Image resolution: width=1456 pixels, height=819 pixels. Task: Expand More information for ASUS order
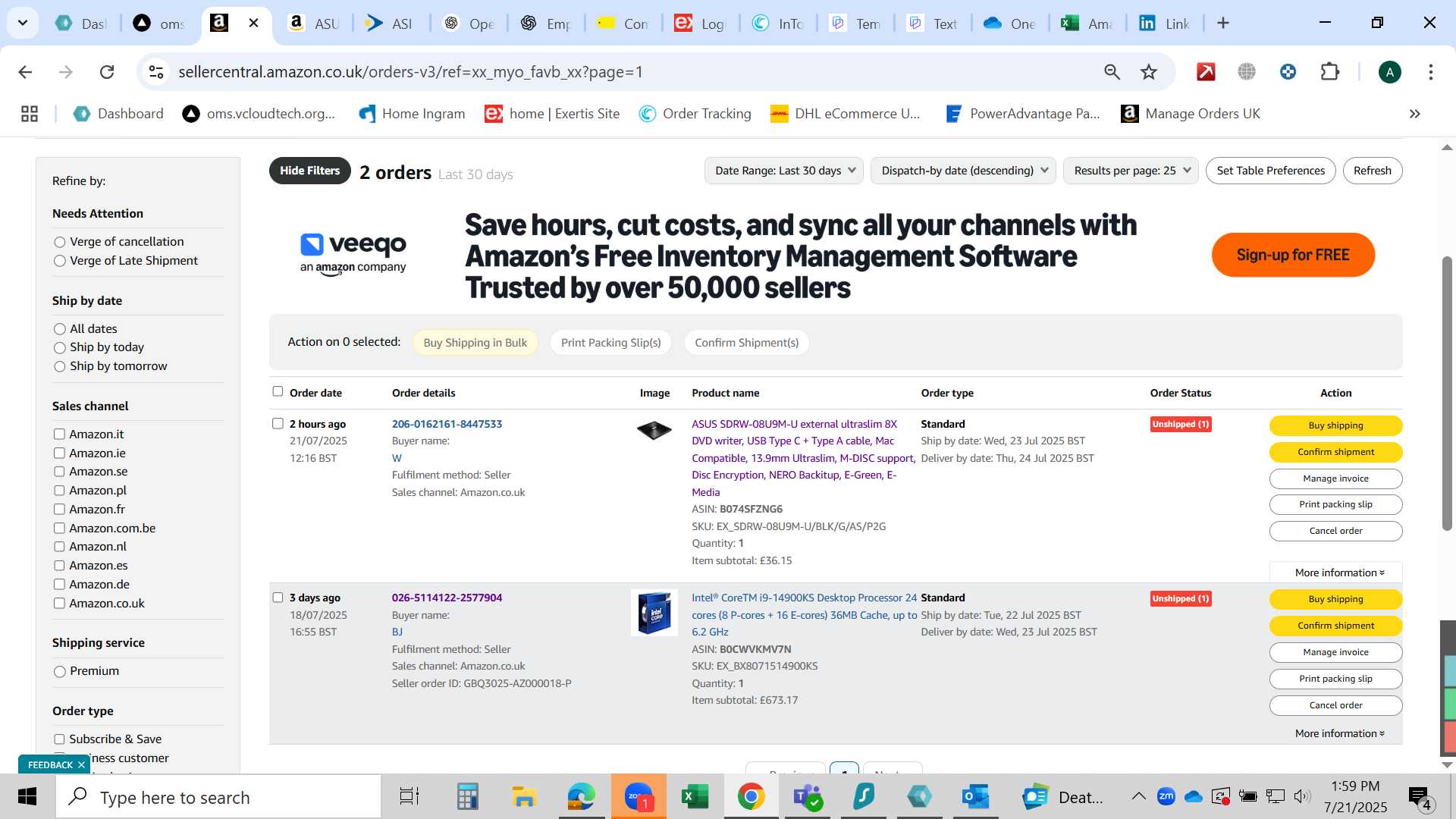click(x=1339, y=573)
